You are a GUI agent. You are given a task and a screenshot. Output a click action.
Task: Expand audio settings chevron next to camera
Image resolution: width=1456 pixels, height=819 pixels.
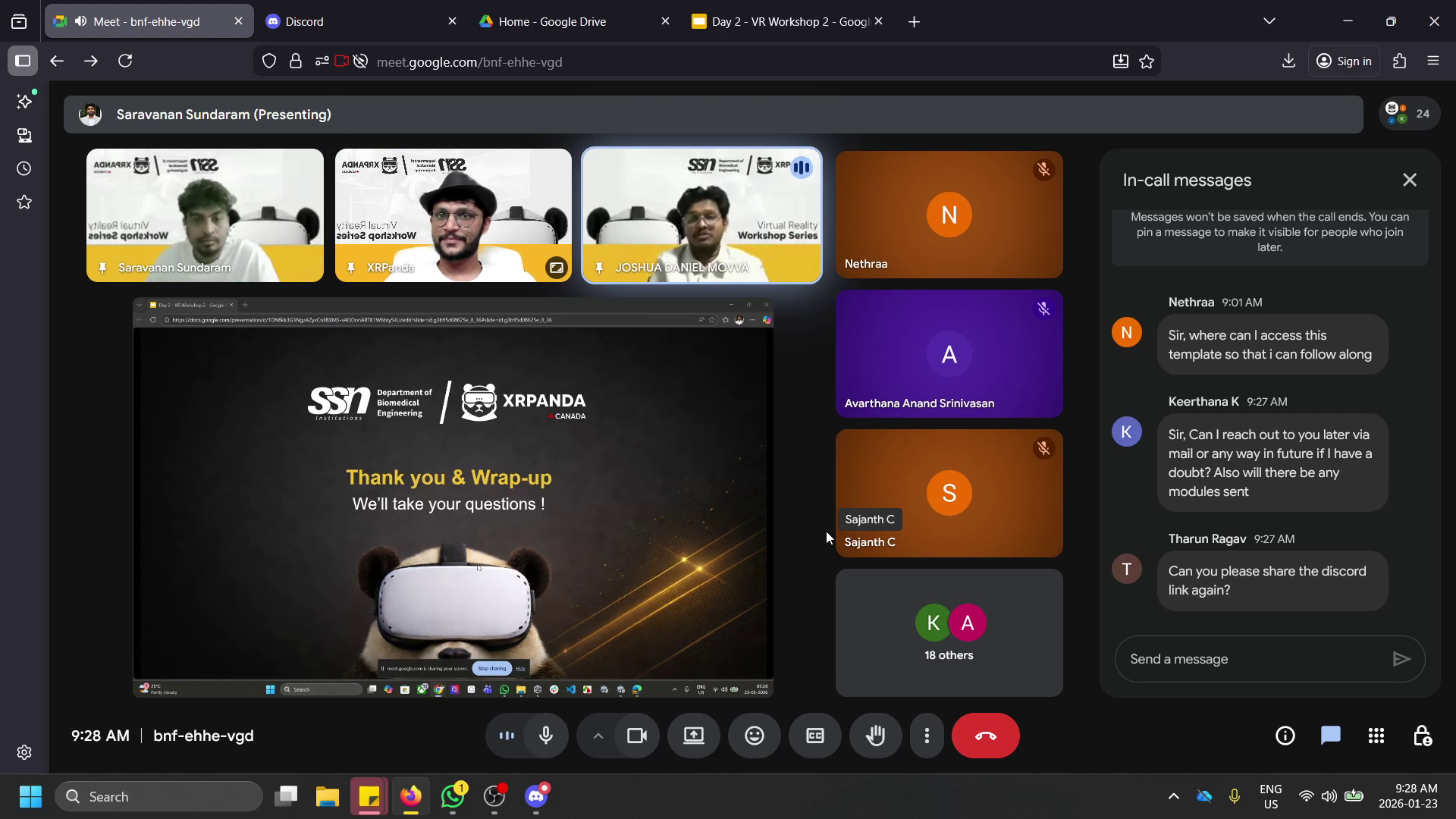click(598, 736)
